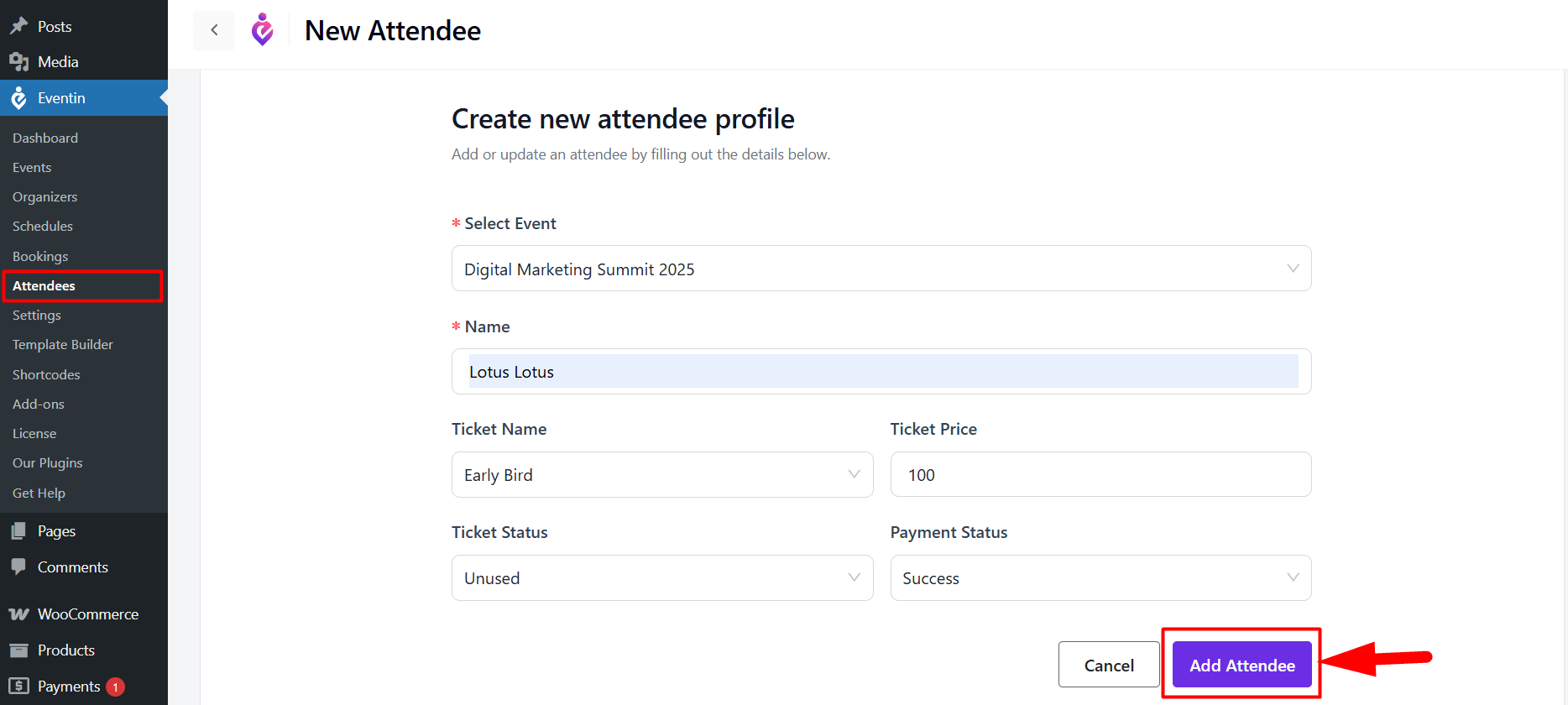Open the Attendees submenu item

pyautogui.click(x=44, y=286)
